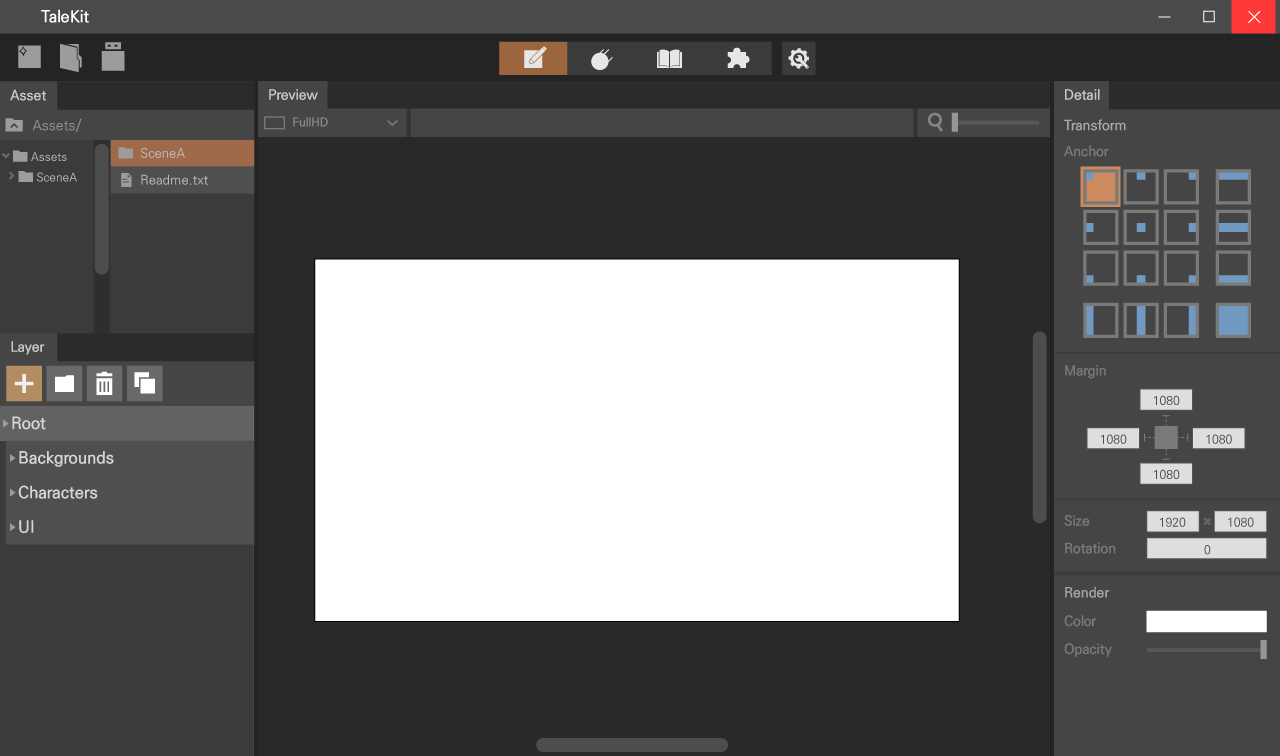
Task: Create a new project file
Action: pyautogui.click(x=29, y=57)
